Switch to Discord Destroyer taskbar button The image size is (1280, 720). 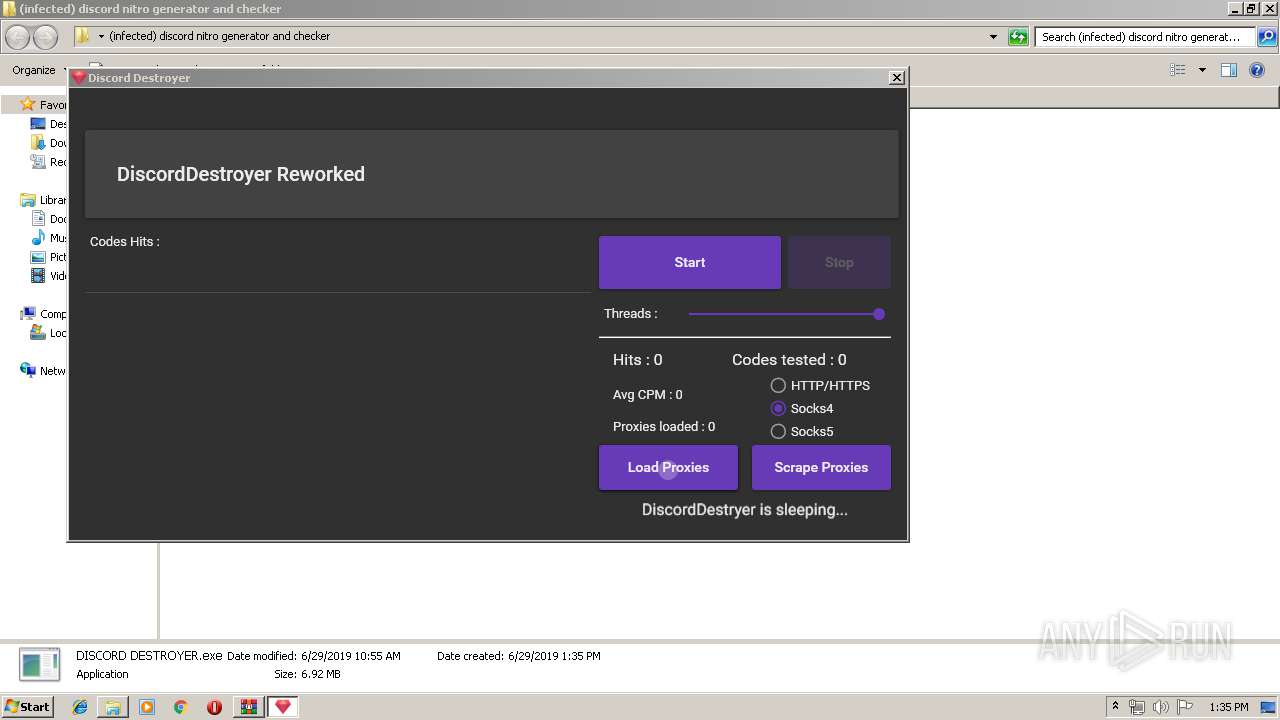283,707
